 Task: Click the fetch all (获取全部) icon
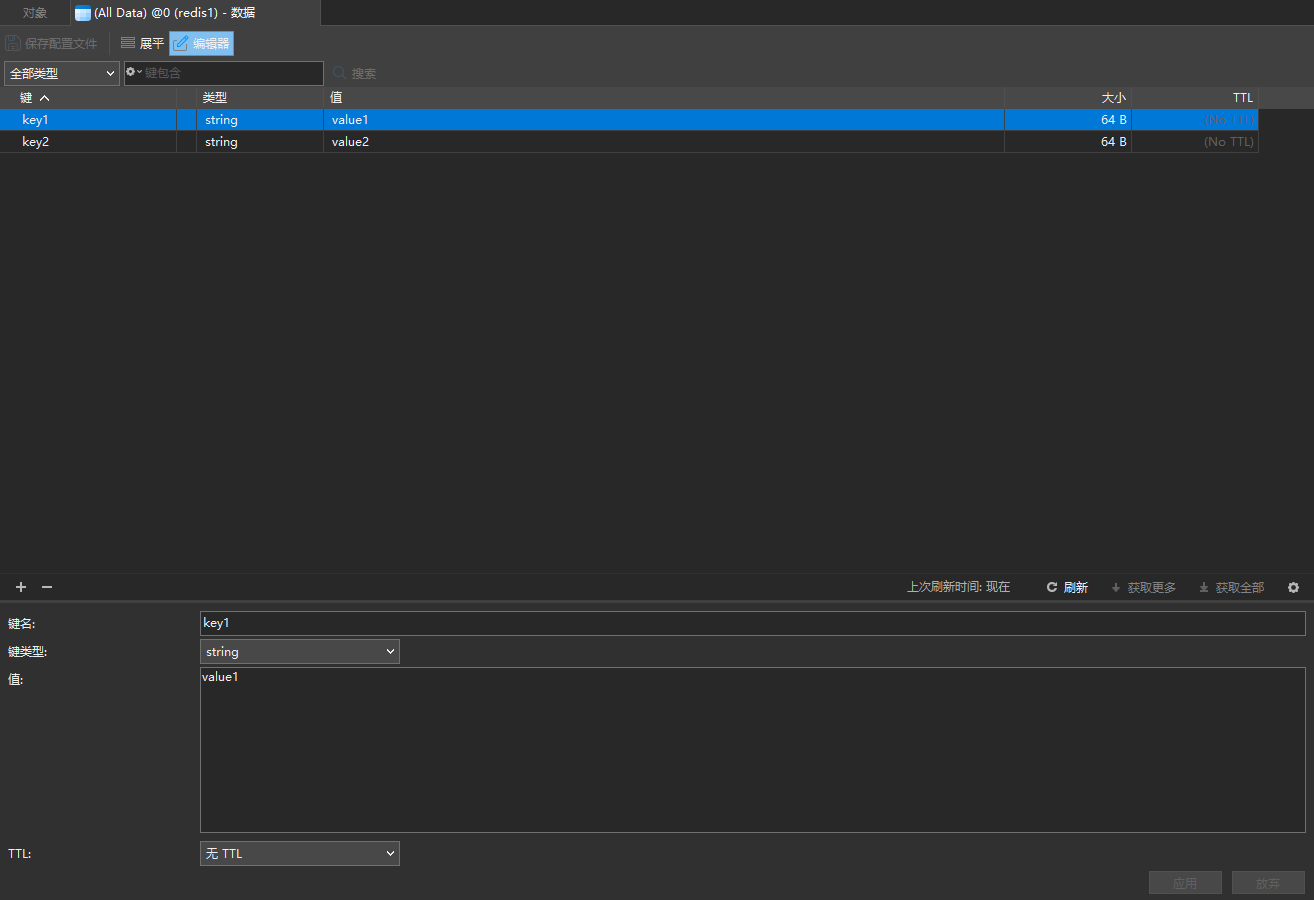[1204, 587]
